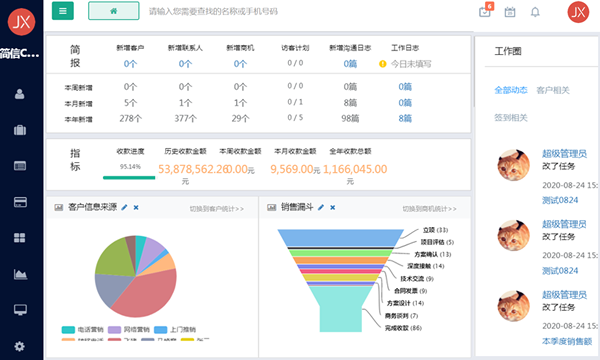This screenshot has width=600, height=360.
Task: Click the JX logo in the sidebar
Action: pyautogui.click(x=21, y=22)
